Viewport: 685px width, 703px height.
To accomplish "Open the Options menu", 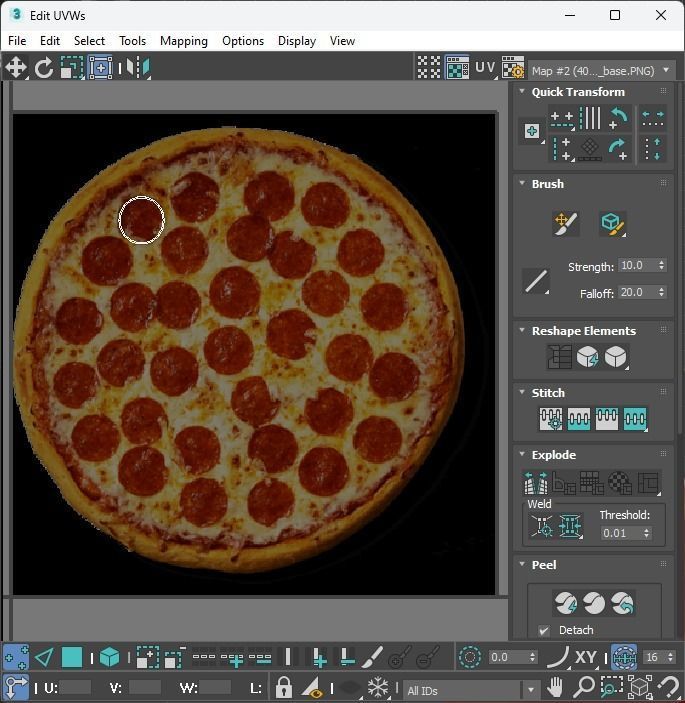I will point(243,41).
